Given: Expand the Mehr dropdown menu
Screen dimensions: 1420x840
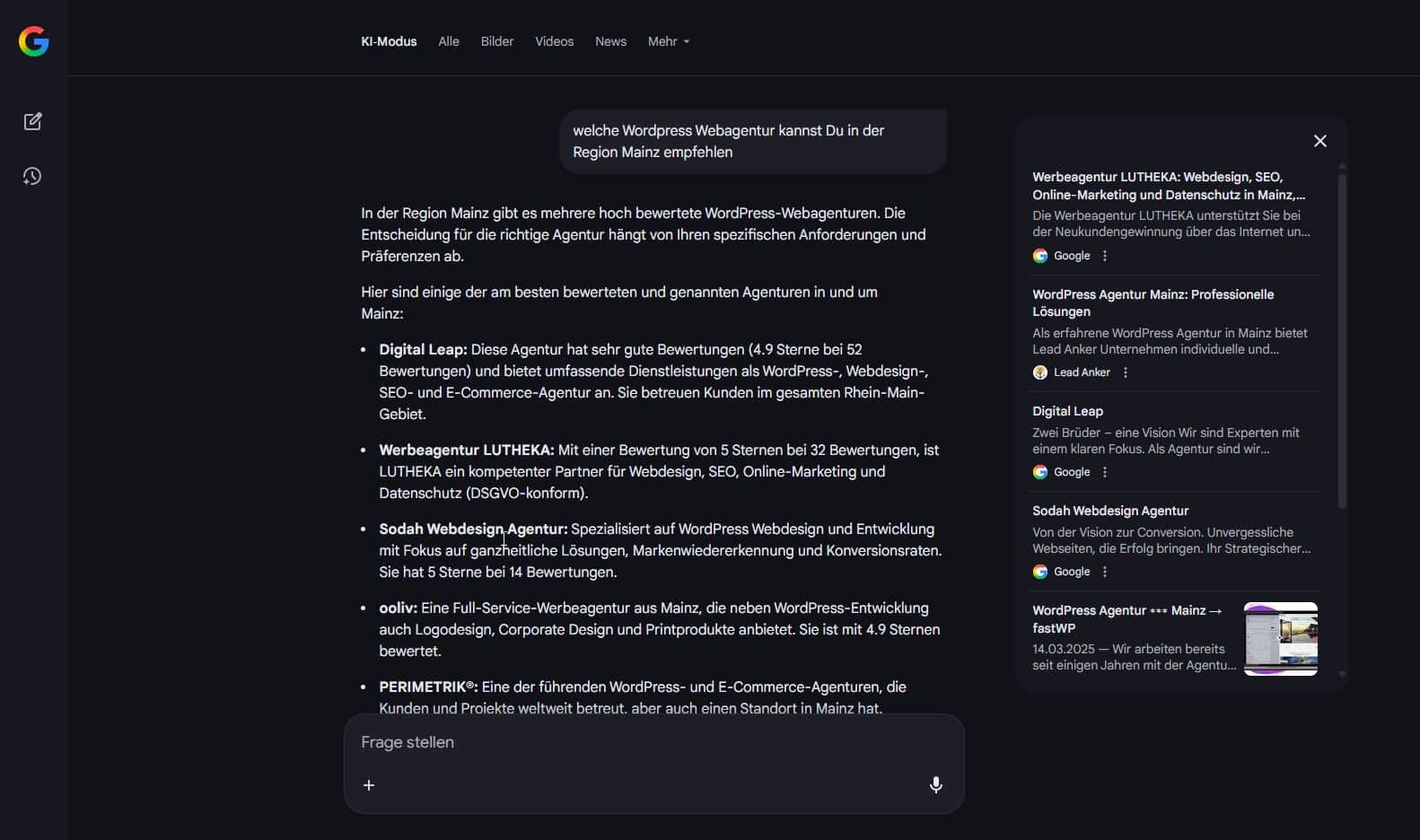Looking at the screenshot, I should tap(669, 41).
